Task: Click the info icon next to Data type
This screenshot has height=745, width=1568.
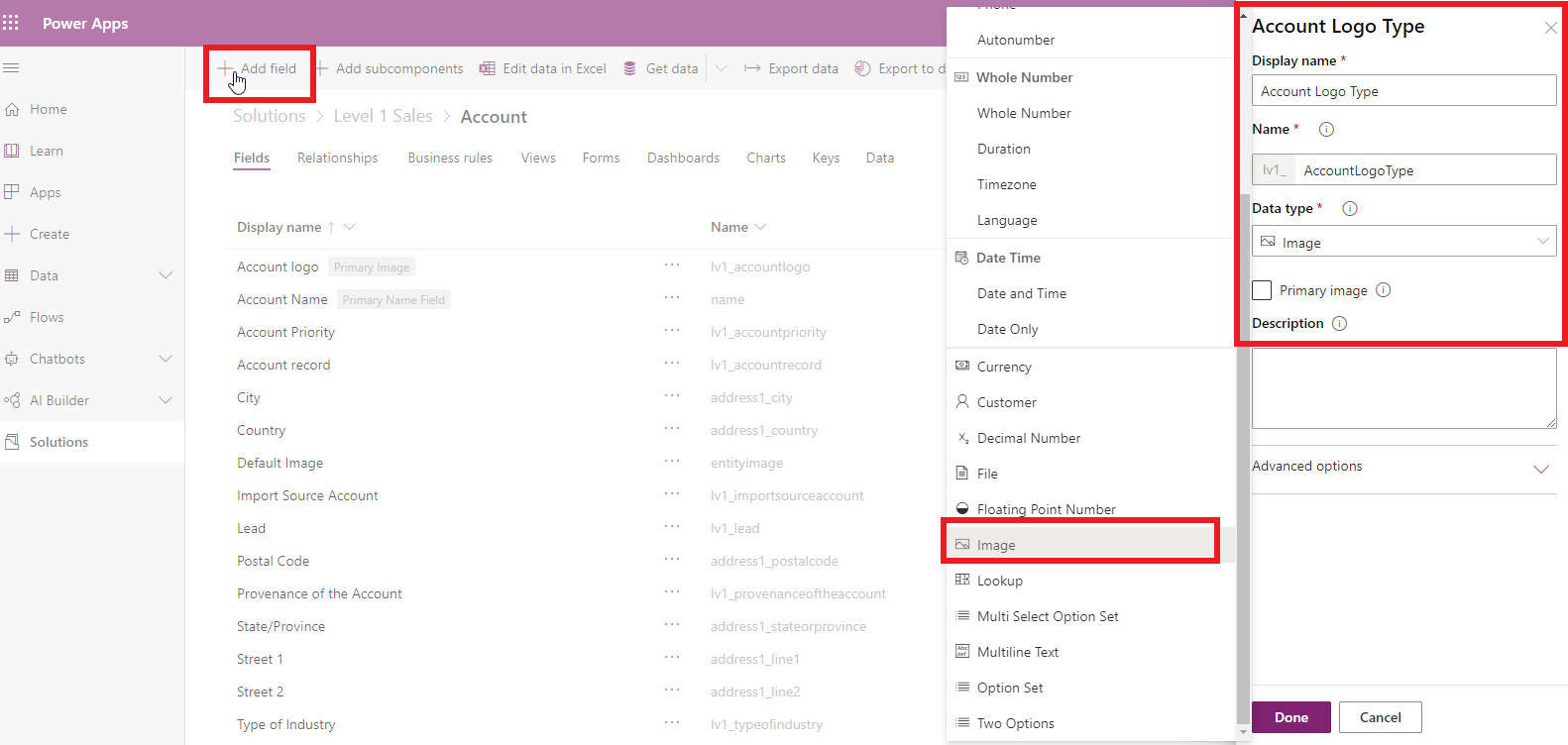Action: 1350,208
